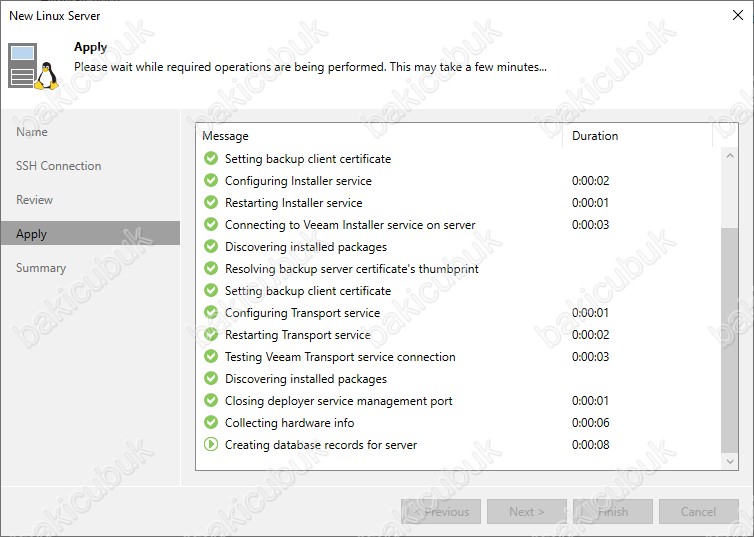Click green check beside Resolving backup server certificate's thumbprint
The image size is (754, 537).
pos(211,268)
